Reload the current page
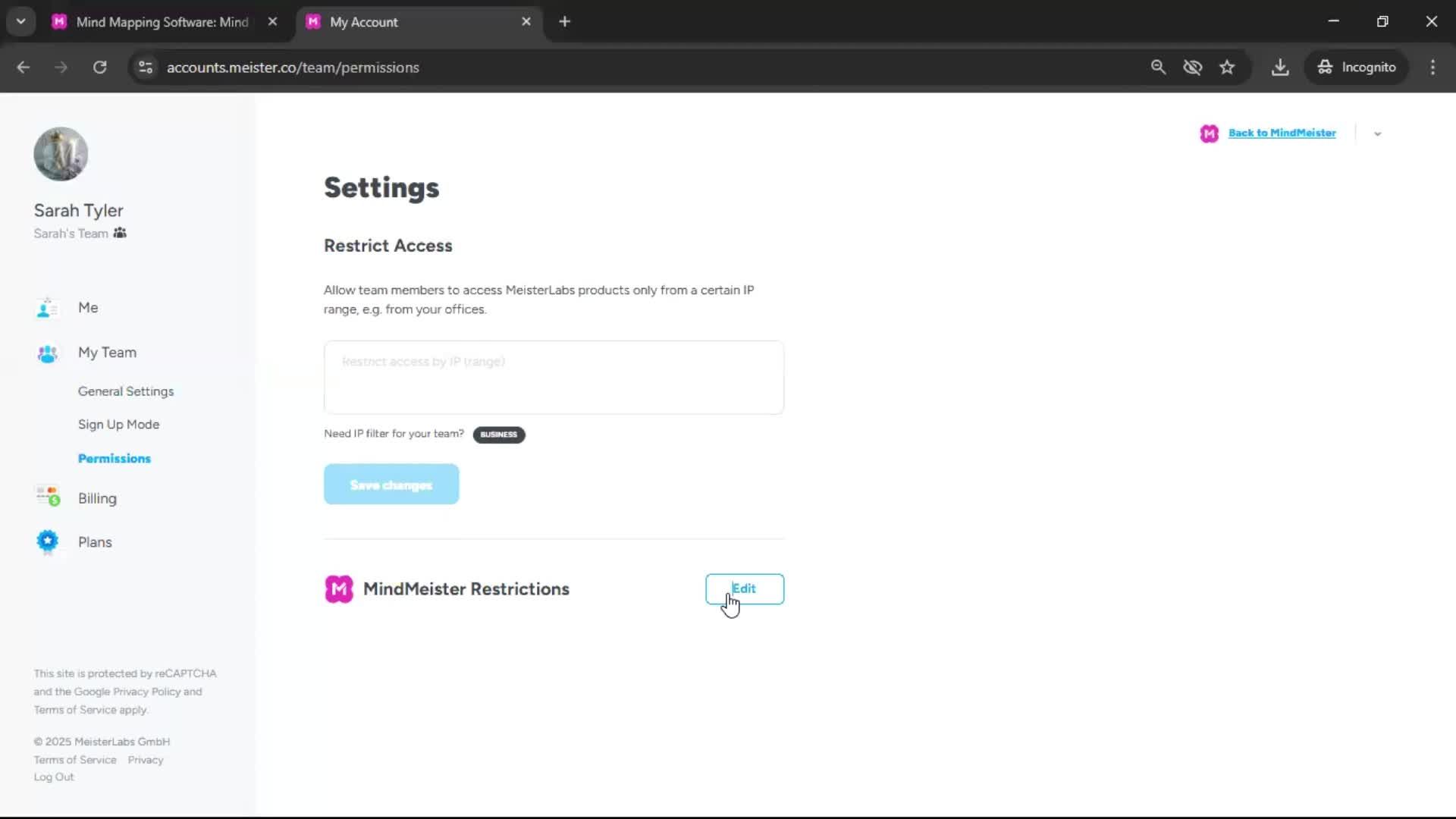 click(x=100, y=67)
